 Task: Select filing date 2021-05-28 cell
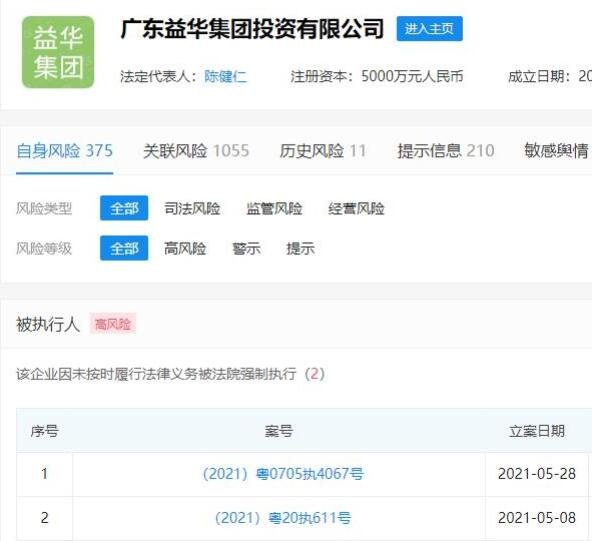pos(537,474)
